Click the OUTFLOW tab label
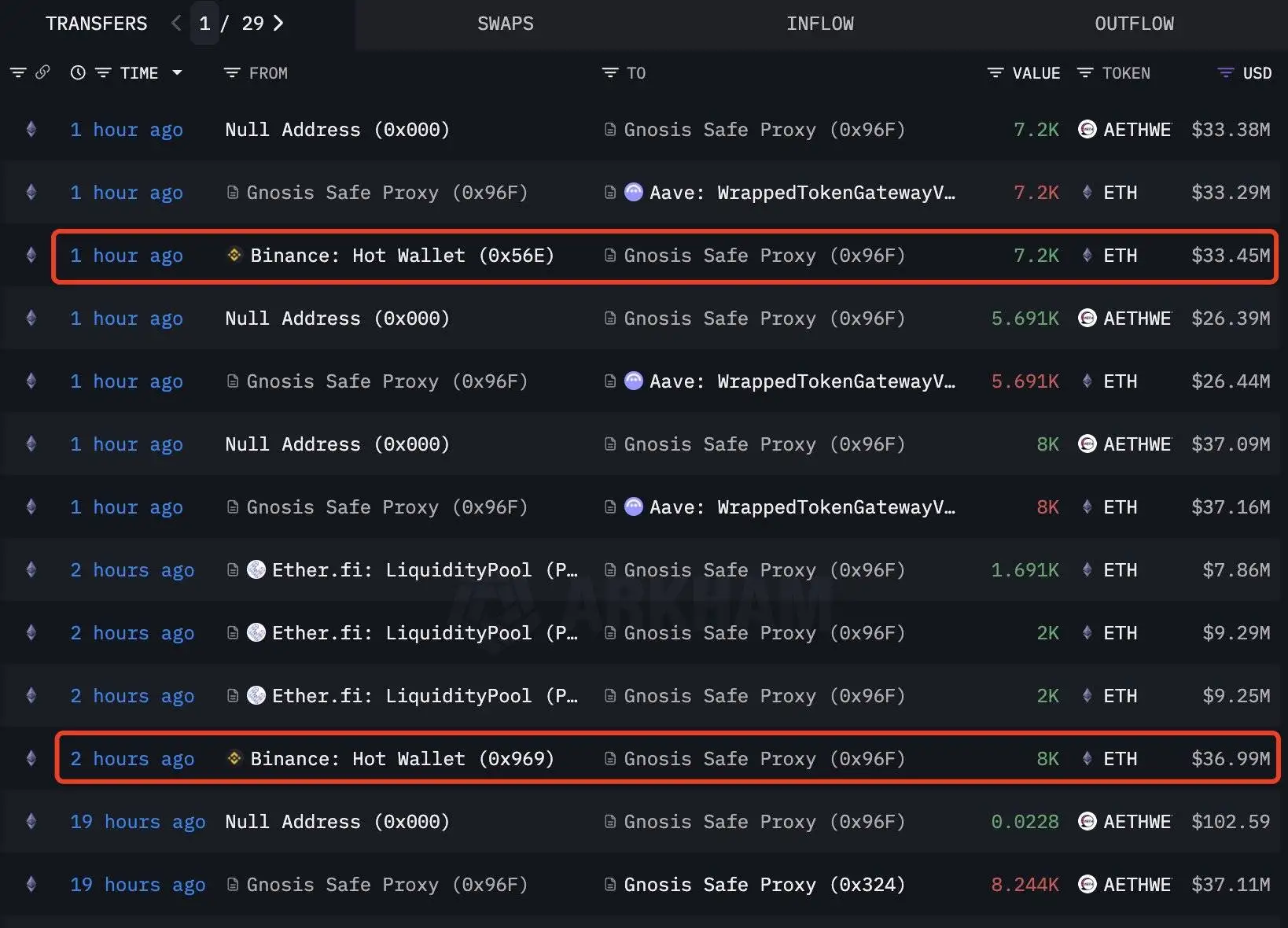Viewport: 1288px width, 928px height. pyautogui.click(x=1134, y=24)
